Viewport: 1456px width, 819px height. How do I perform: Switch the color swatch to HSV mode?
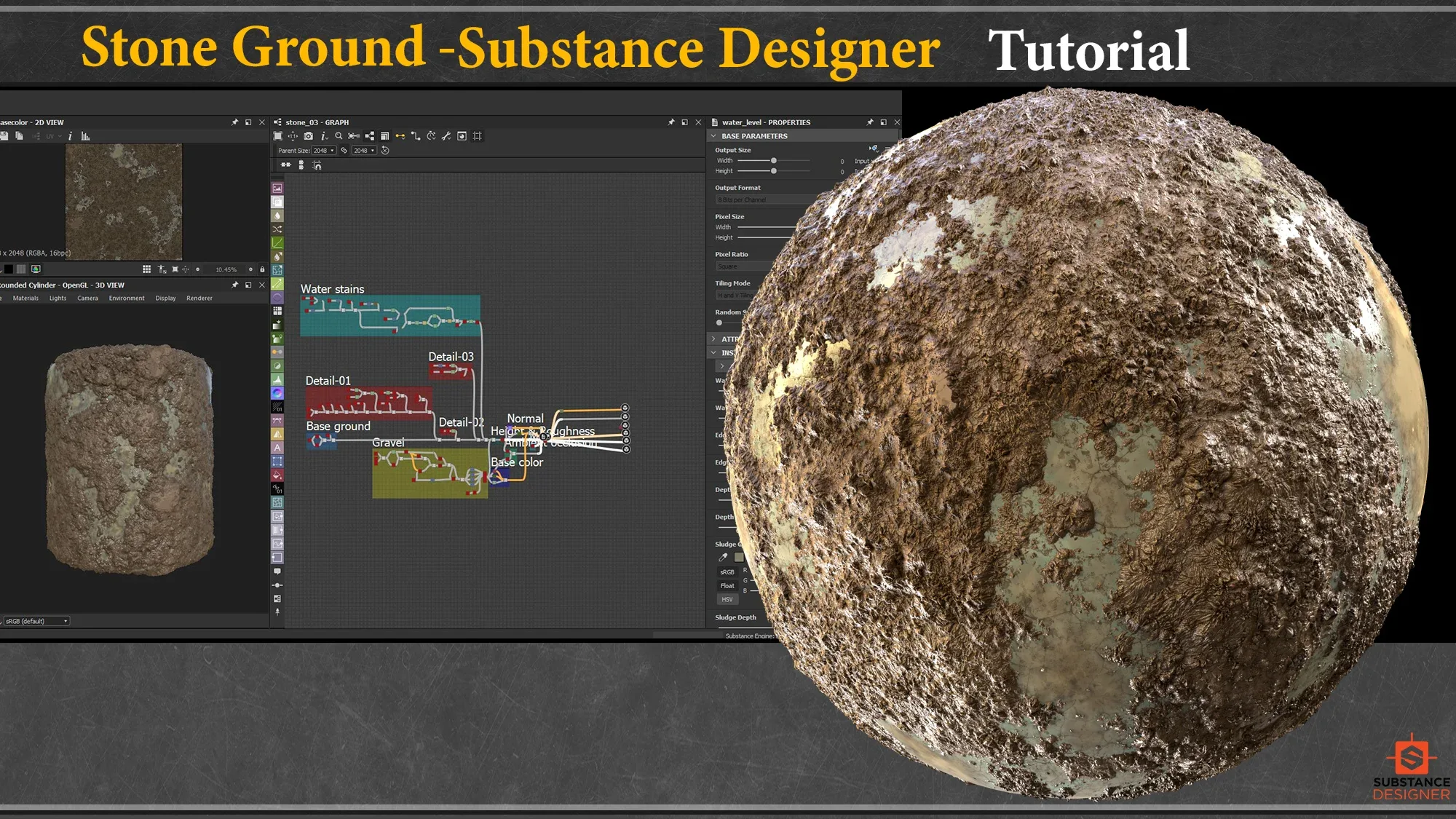[x=727, y=599]
